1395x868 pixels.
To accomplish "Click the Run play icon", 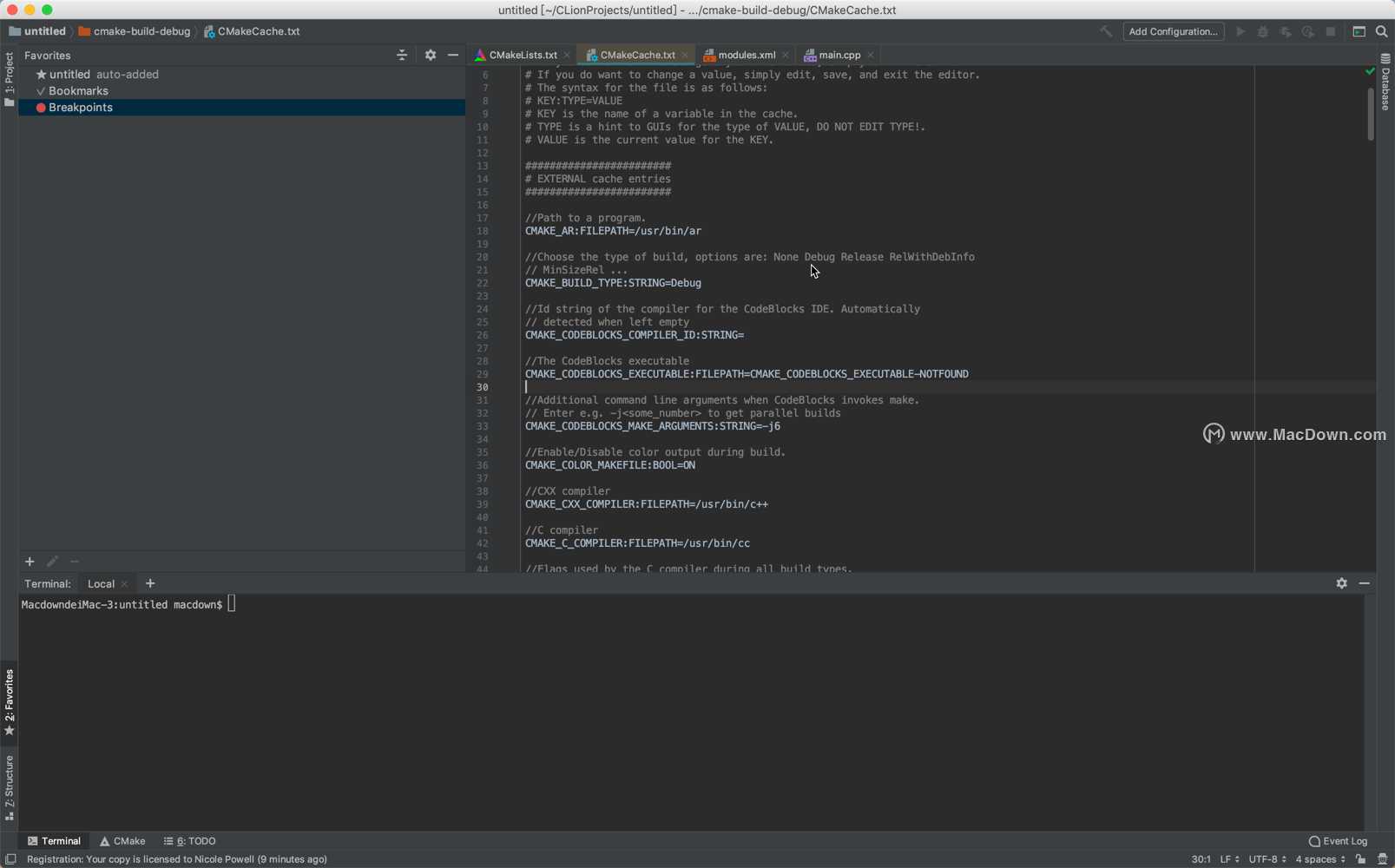I will pyautogui.click(x=1240, y=31).
